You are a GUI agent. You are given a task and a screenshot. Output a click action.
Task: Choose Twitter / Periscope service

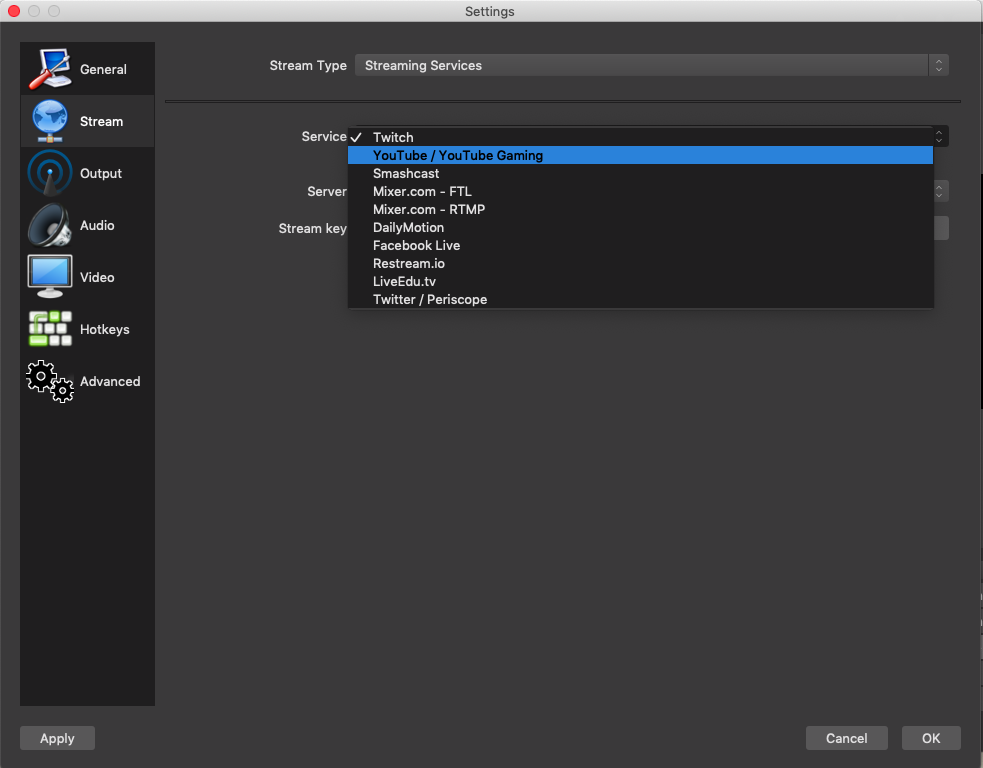click(641, 300)
